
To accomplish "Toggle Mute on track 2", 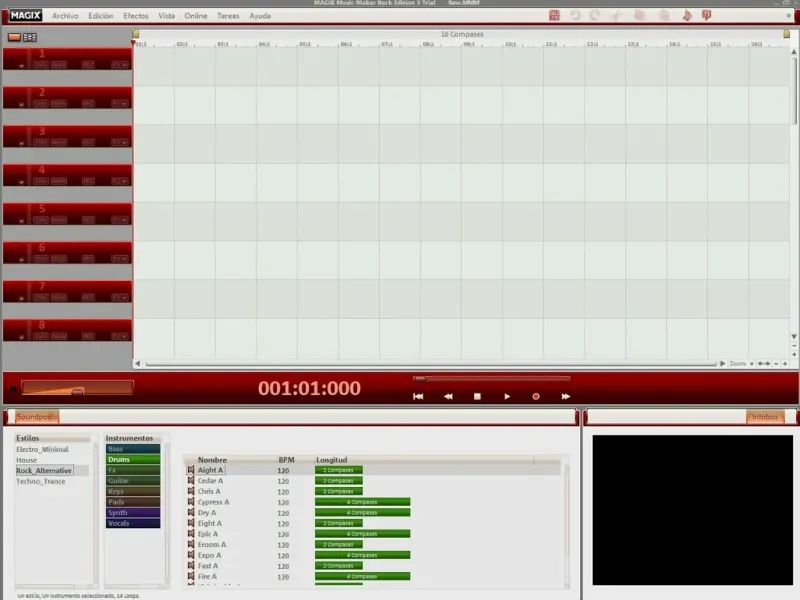I will point(59,104).
